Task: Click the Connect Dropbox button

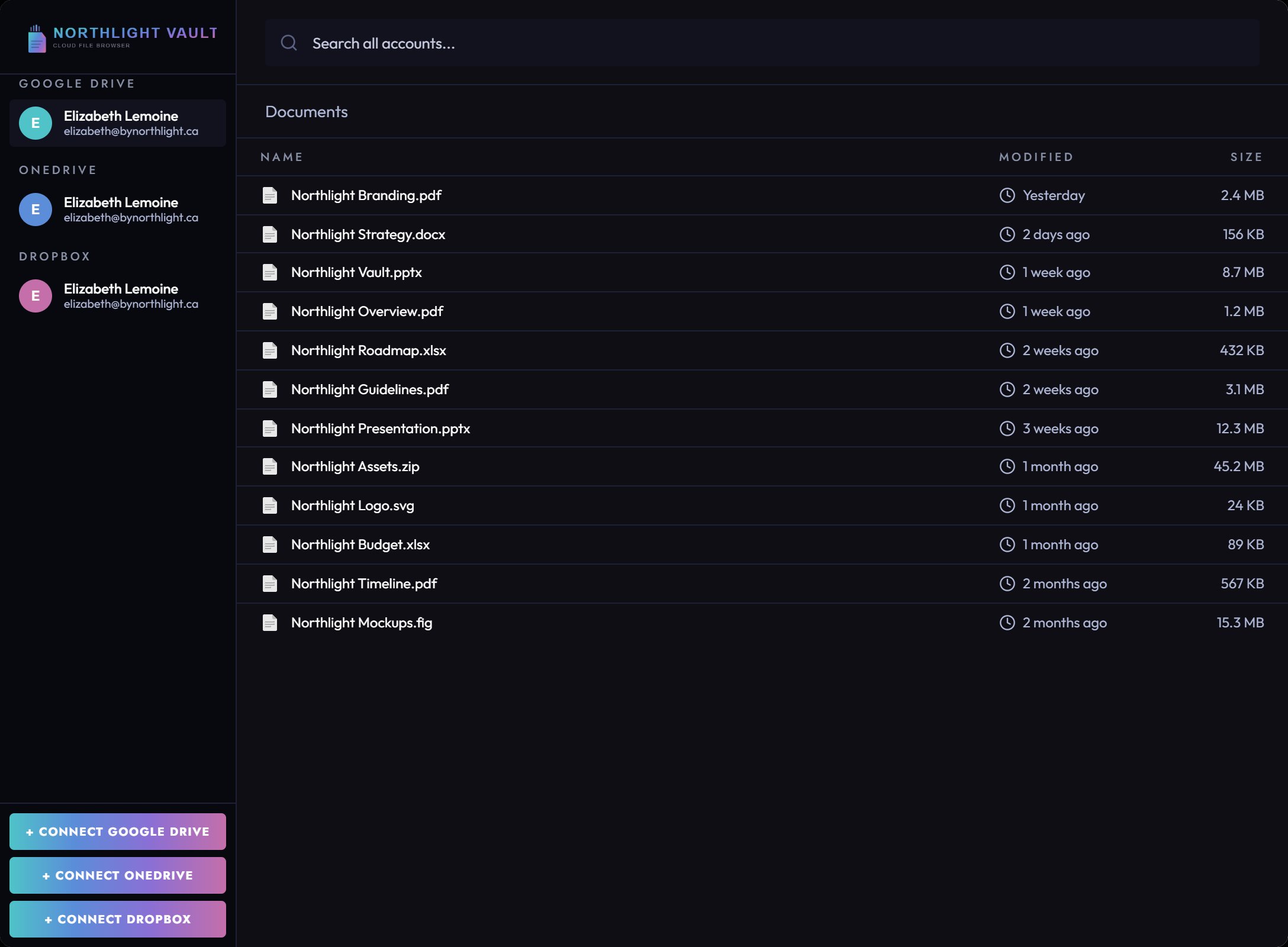Action: (x=118, y=919)
